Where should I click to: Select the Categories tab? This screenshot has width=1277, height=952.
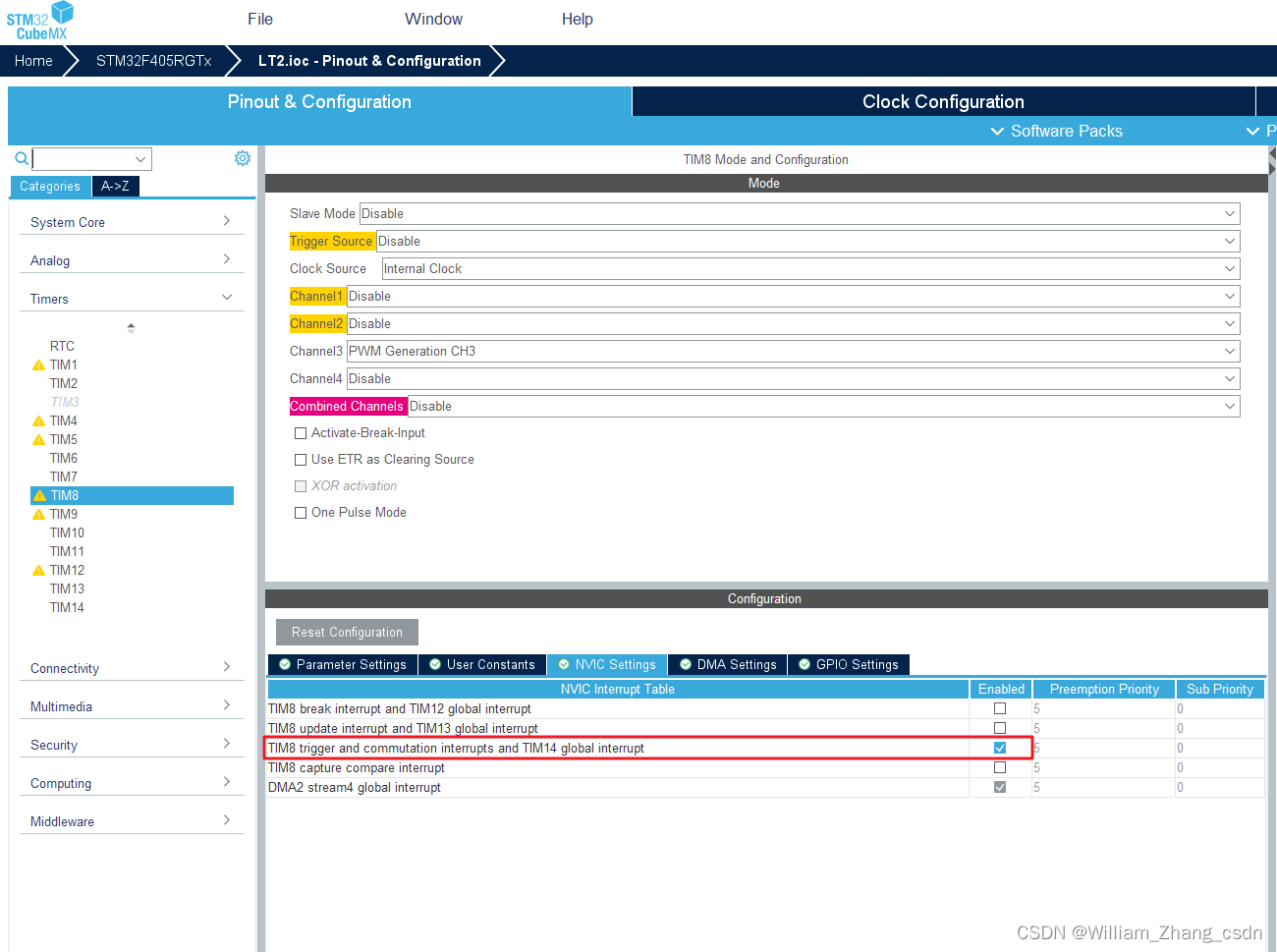point(50,186)
